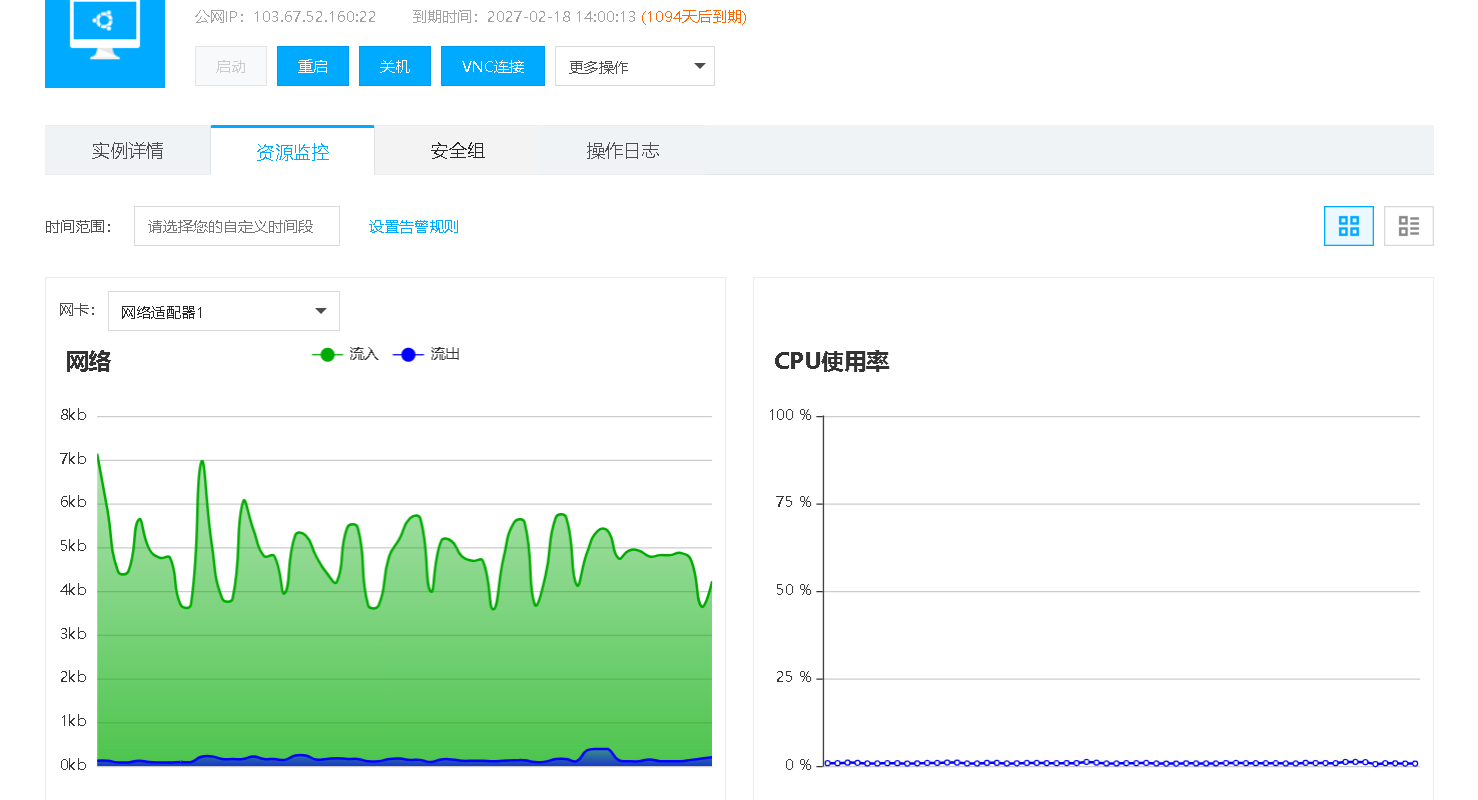
Task: Click the CPU使用率 chart title
Action: pyautogui.click(x=832, y=362)
